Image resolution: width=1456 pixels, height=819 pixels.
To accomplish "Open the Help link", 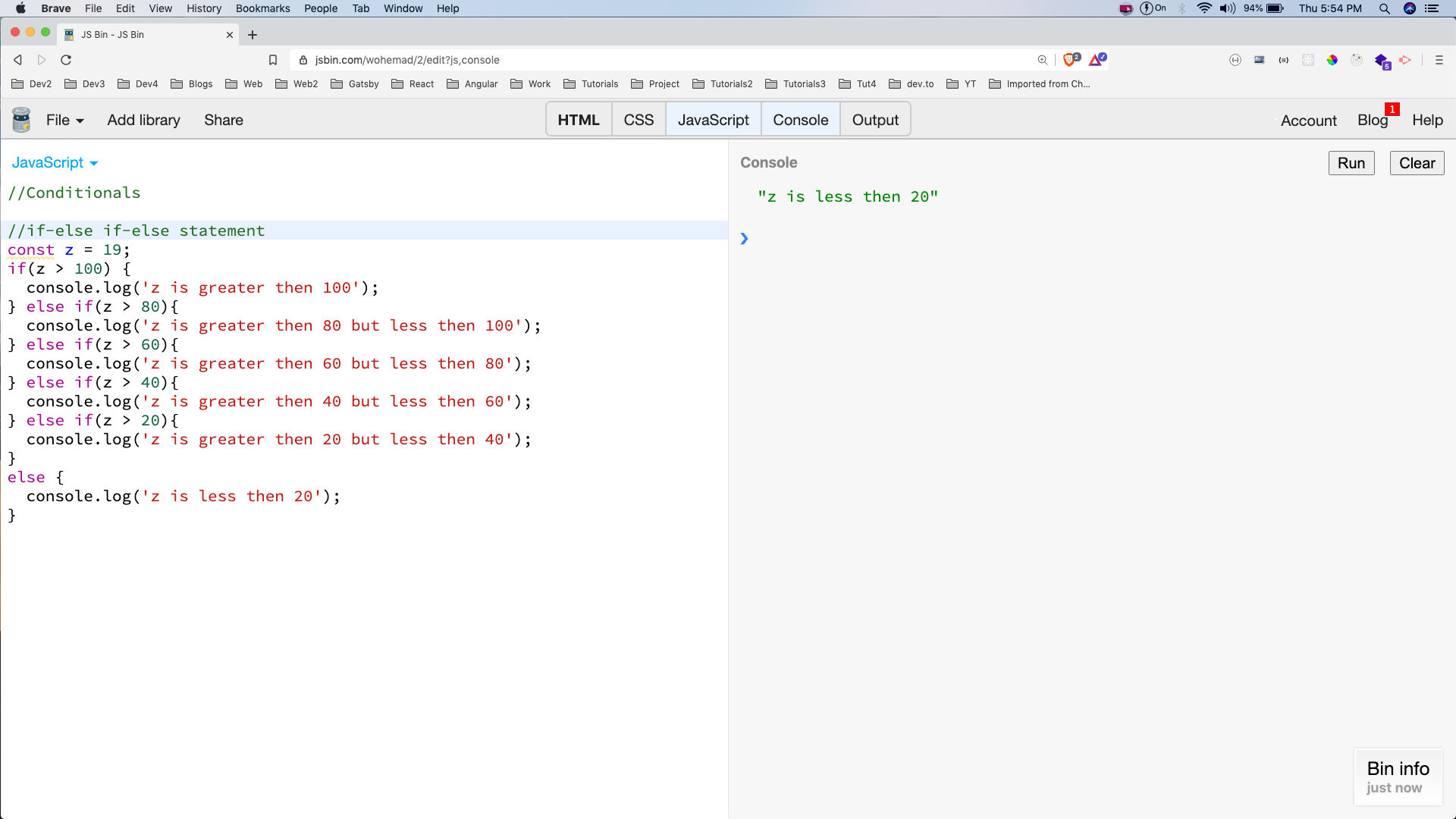I will [x=1427, y=121].
